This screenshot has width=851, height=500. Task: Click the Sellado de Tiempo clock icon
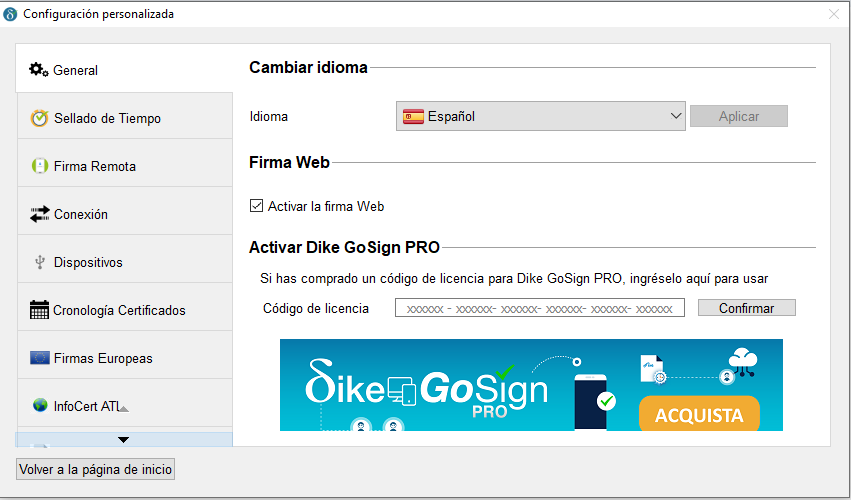click(39, 118)
